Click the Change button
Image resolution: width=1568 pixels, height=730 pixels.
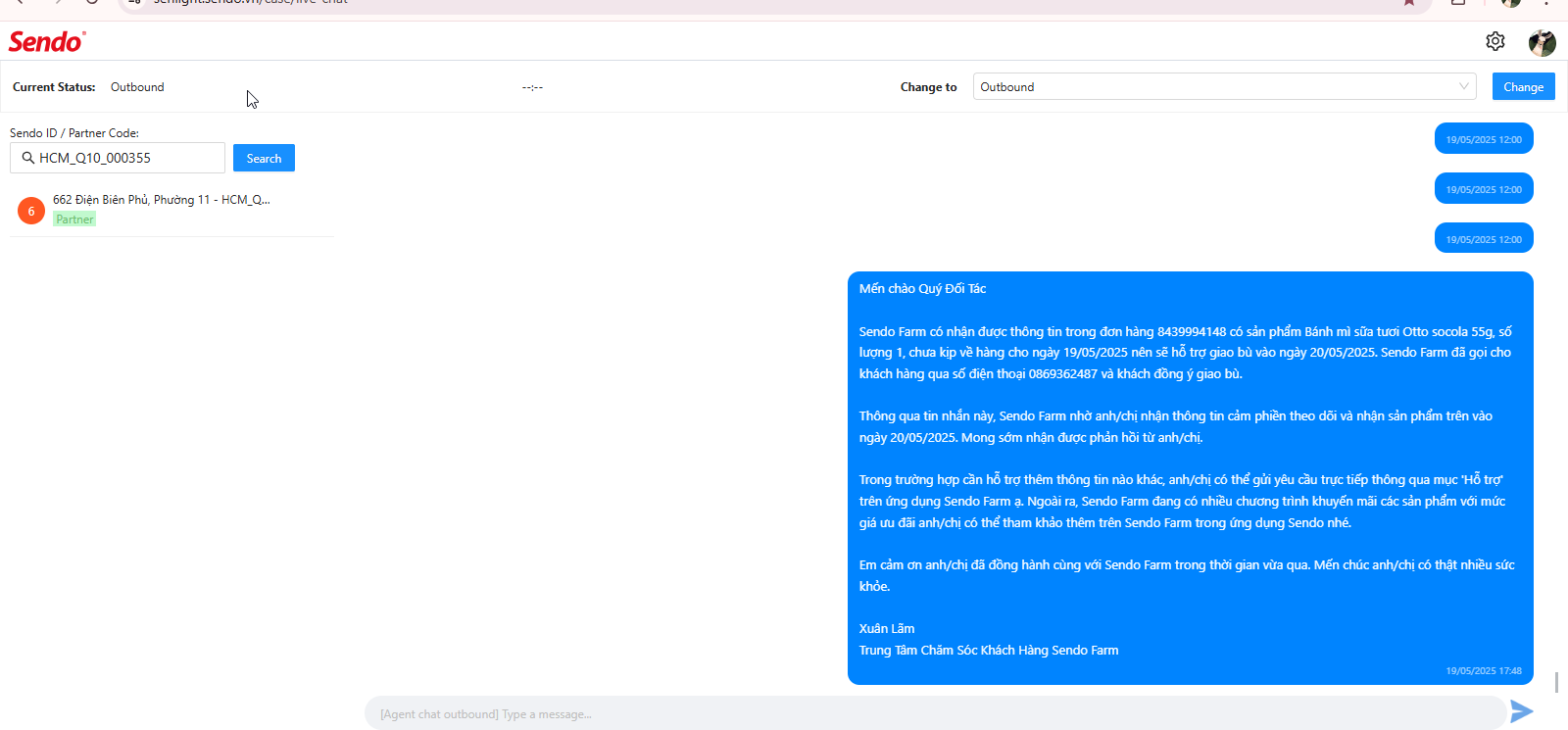click(1524, 86)
